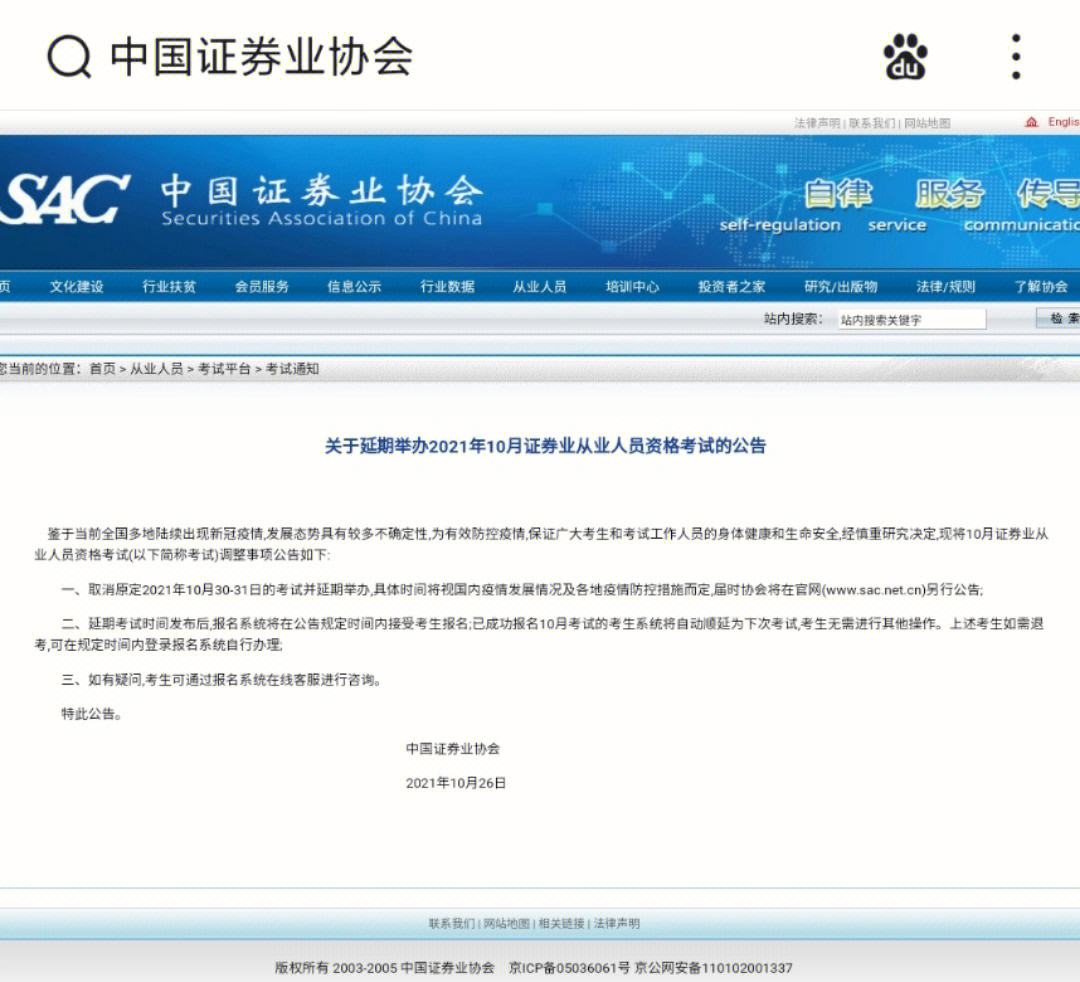Switch to the English site link
1080x982 pixels.
(1063, 122)
